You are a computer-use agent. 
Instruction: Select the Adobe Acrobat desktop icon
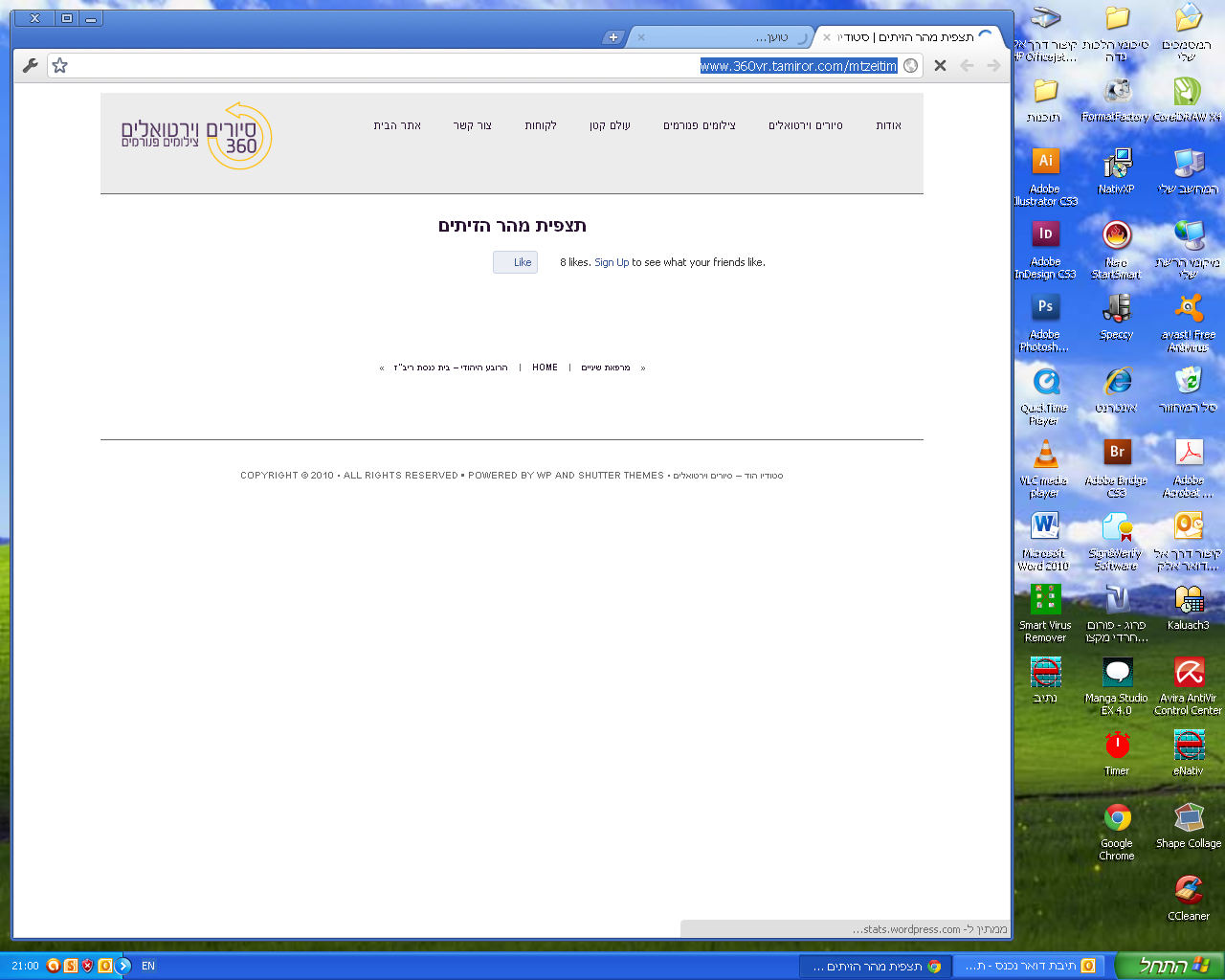point(1189,468)
